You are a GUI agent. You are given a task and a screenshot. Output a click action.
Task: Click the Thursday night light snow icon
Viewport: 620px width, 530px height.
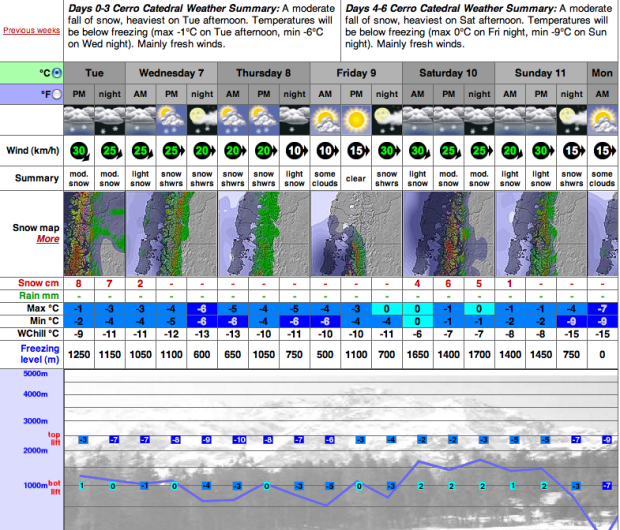pos(295,120)
